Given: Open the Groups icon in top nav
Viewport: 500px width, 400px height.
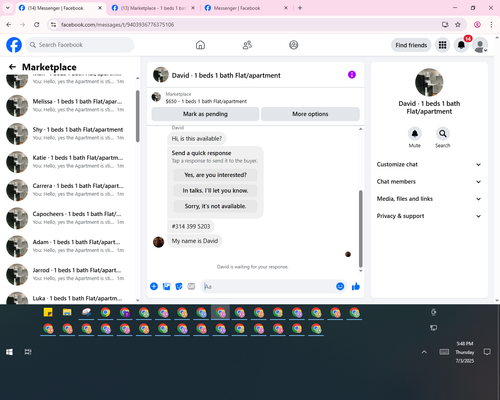Looking at the screenshot, I should (294, 45).
